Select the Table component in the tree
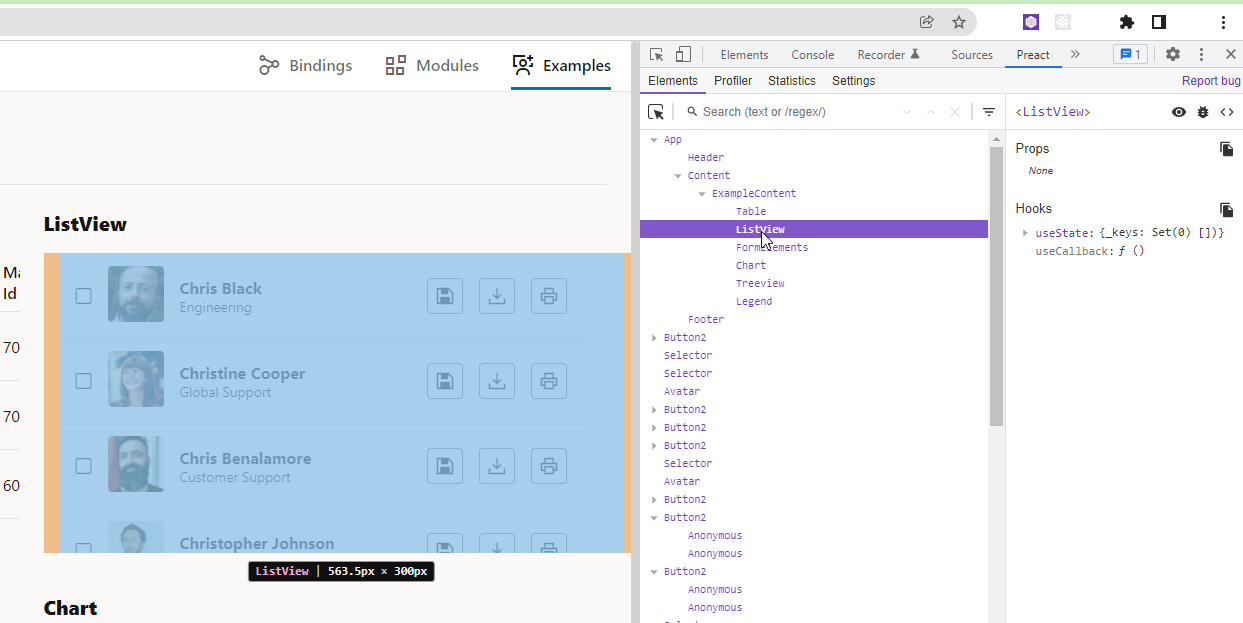Viewport: 1243px width, 623px height. tap(751, 212)
